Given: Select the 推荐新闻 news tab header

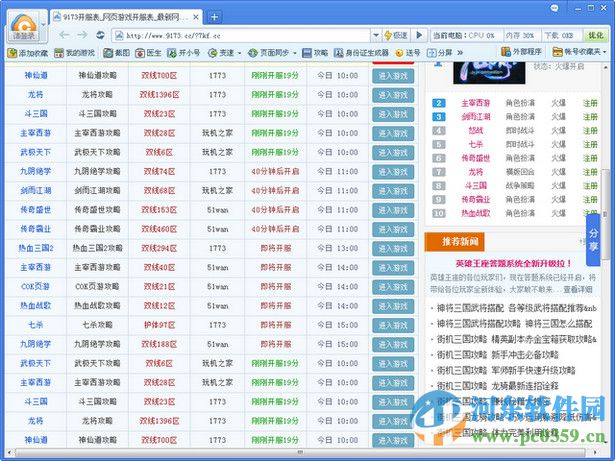Looking at the screenshot, I should [454, 242].
